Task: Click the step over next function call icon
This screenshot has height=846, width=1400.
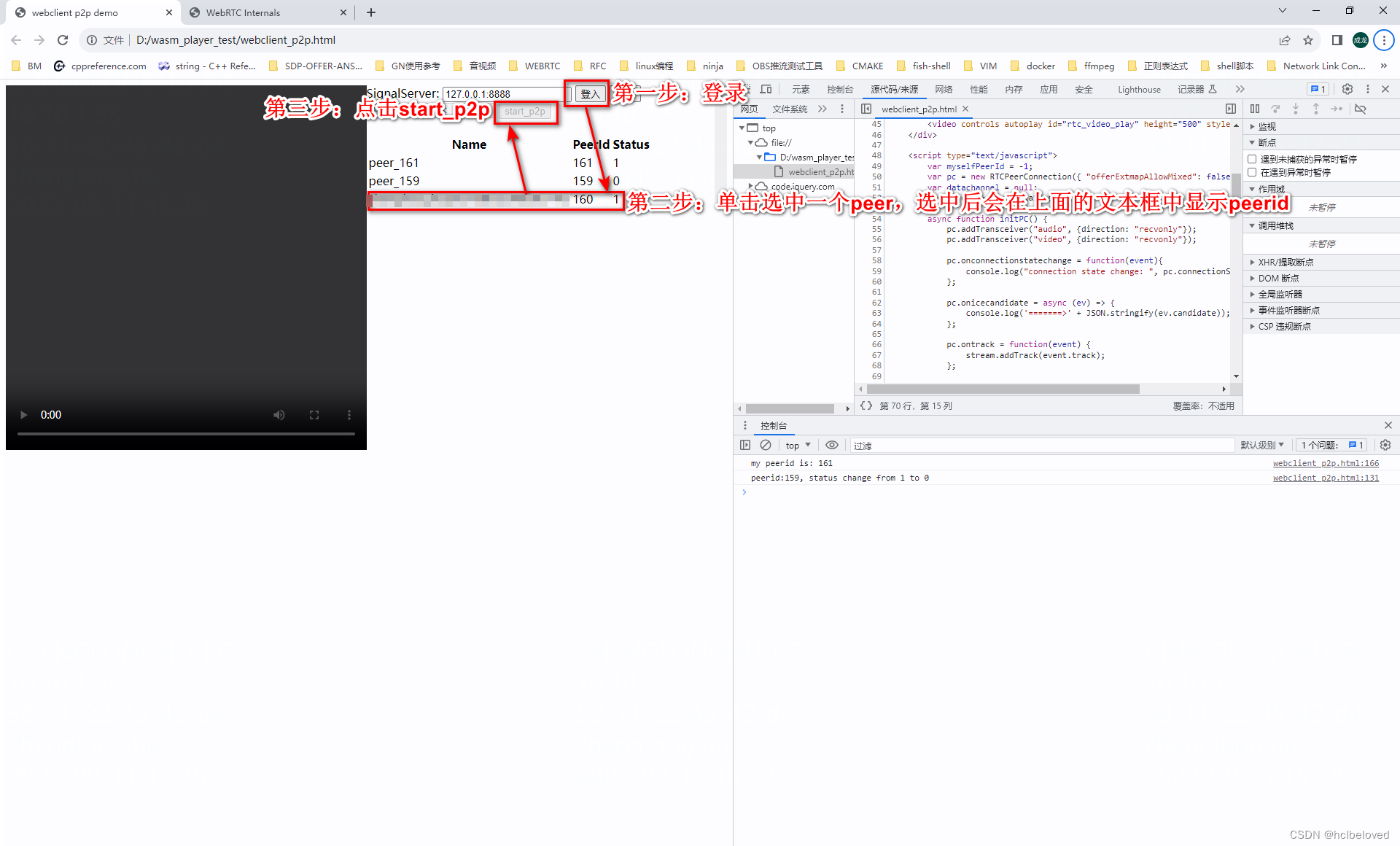Action: (1276, 108)
